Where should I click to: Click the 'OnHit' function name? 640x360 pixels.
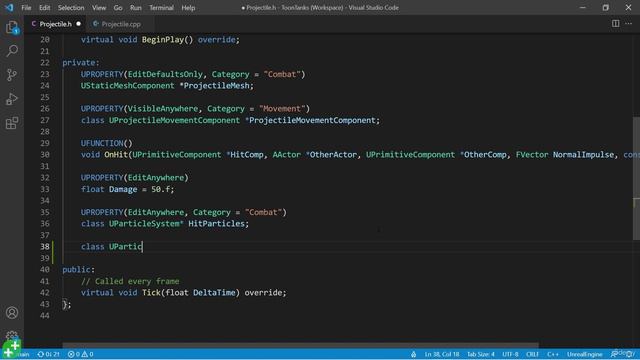(x=116, y=155)
